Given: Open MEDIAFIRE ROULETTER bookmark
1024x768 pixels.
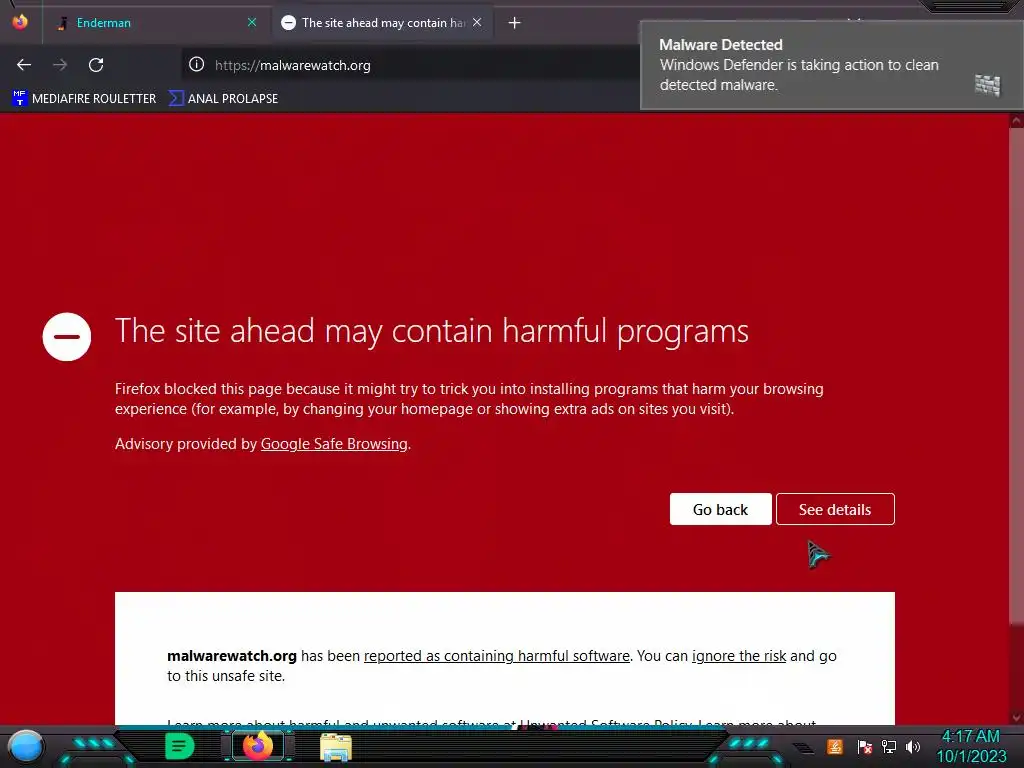Looking at the screenshot, I should (x=84, y=99).
